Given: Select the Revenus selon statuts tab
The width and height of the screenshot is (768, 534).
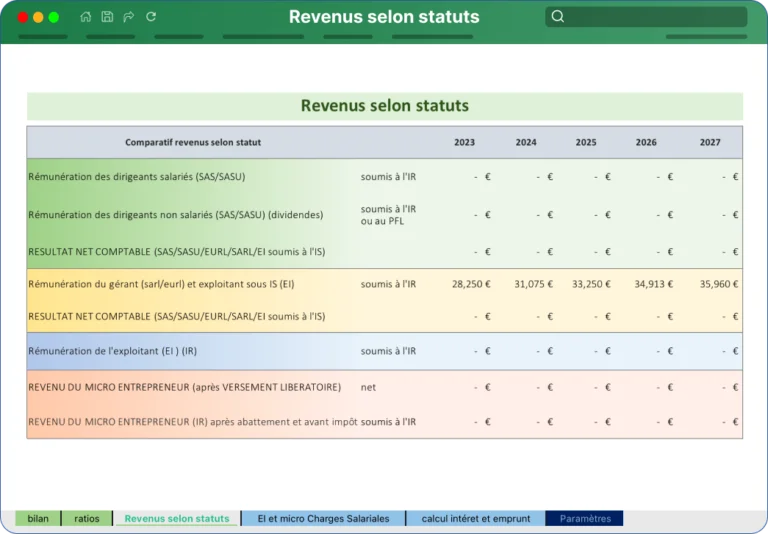Looking at the screenshot, I should coord(177,518).
